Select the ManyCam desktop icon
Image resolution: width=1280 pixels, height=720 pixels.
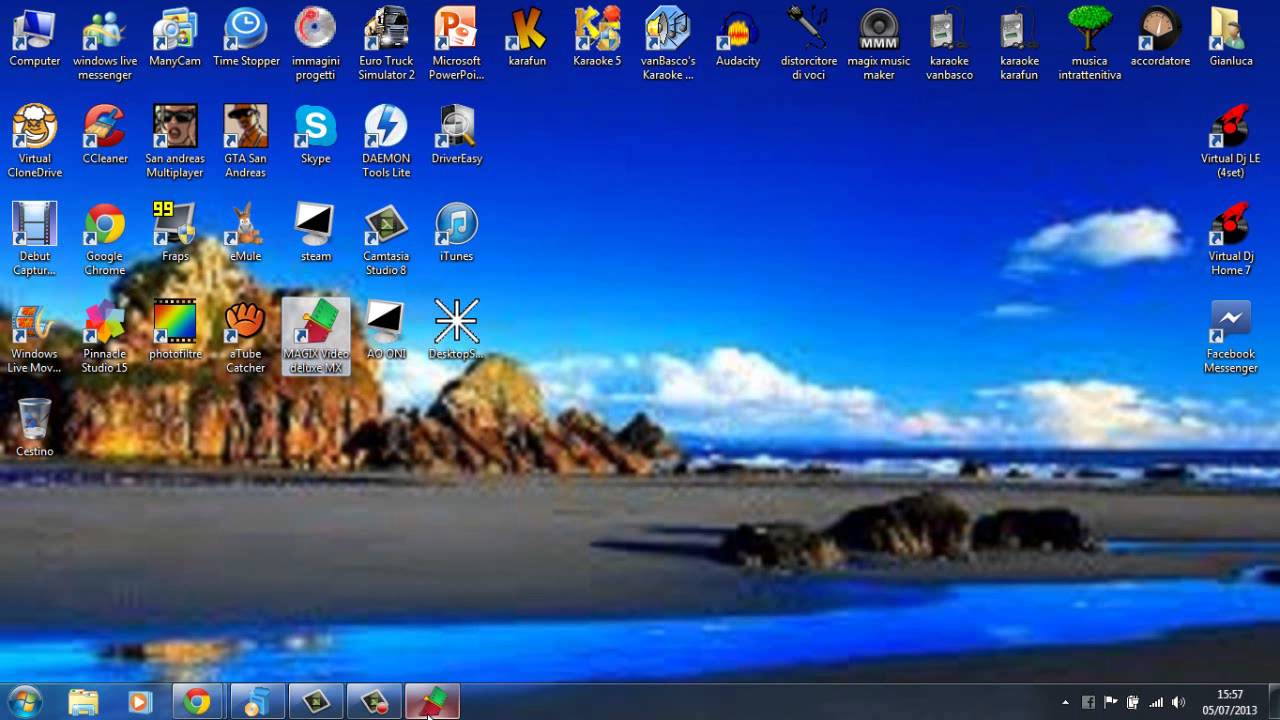click(175, 38)
